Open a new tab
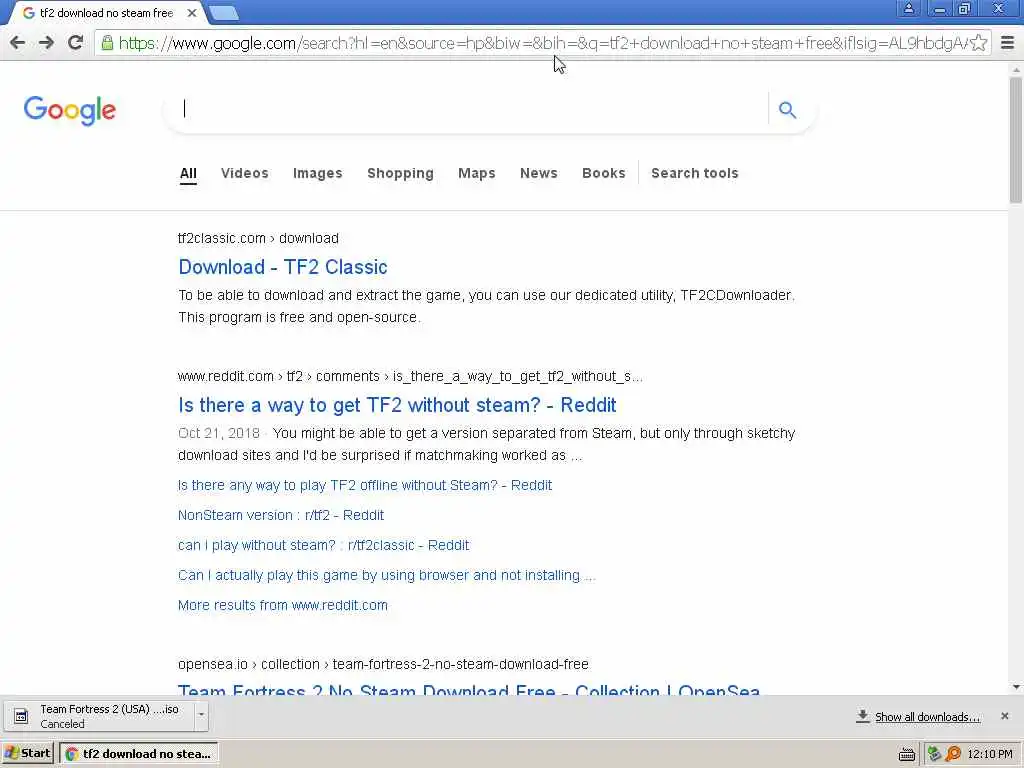Viewport: 1024px width, 768px height. tap(225, 13)
